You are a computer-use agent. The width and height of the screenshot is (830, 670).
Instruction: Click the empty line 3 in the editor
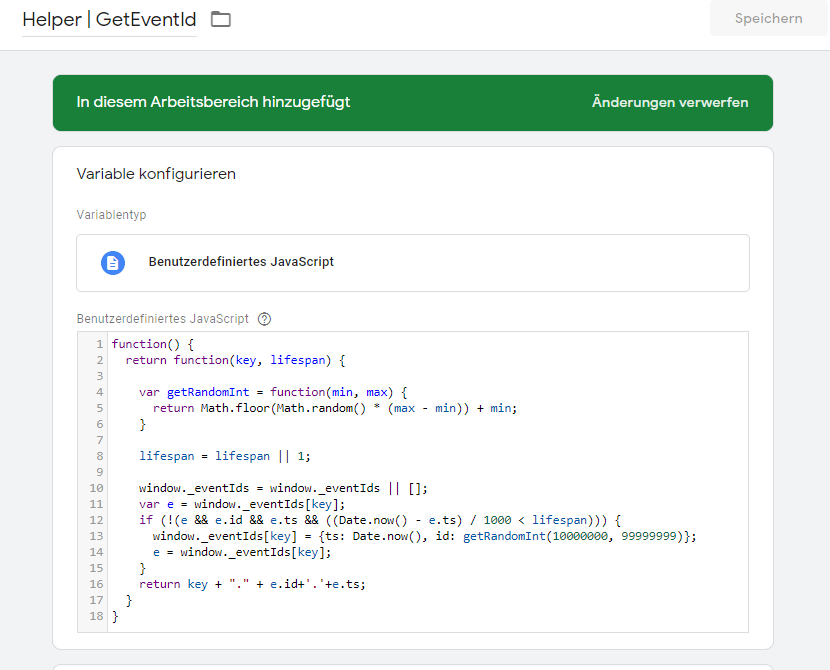(400, 376)
